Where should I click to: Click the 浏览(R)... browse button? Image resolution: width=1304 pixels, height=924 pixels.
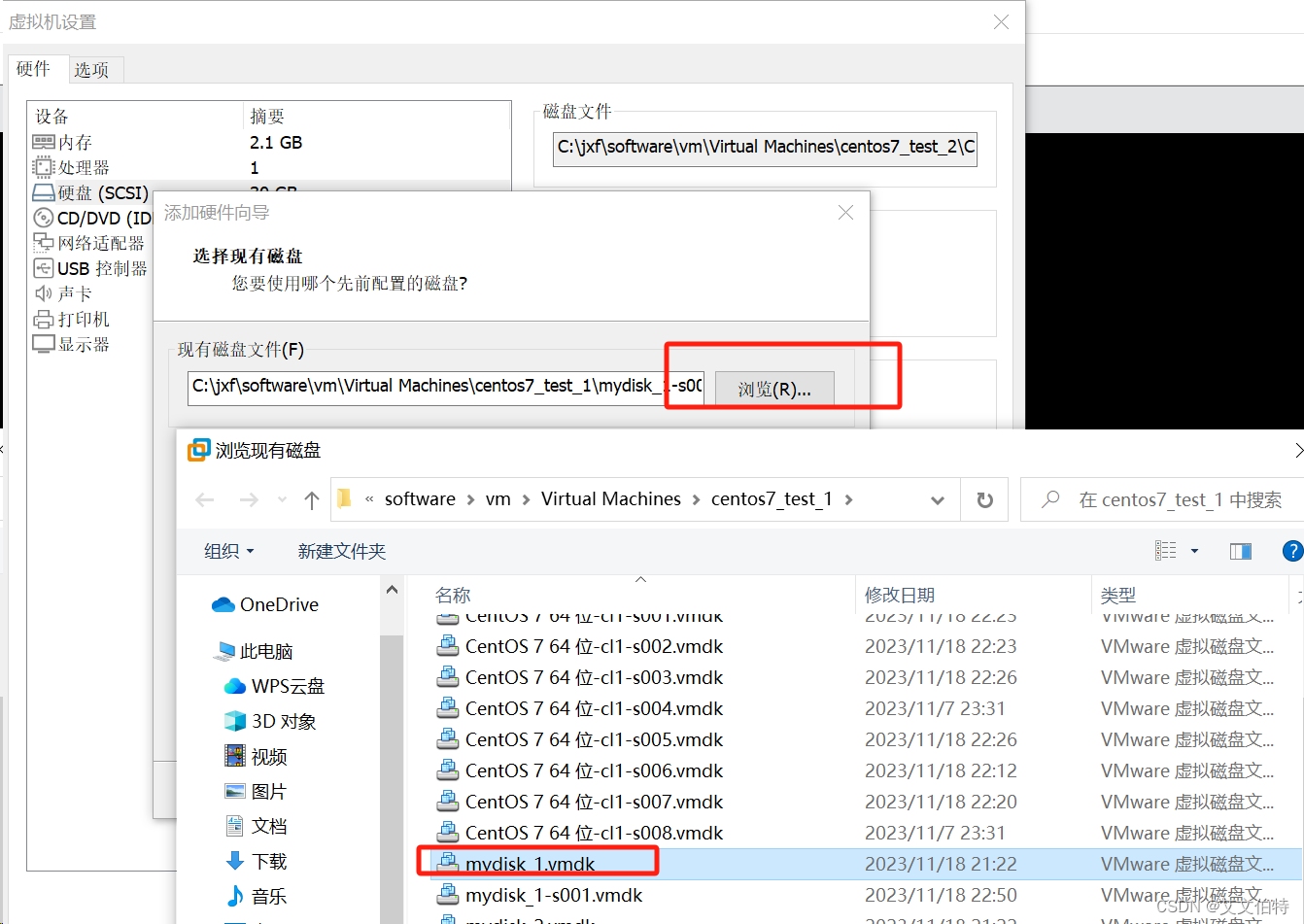coord(774,390)
